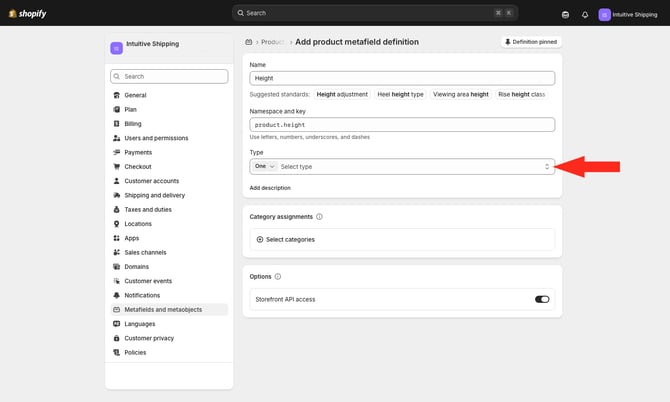Open the store inbox icon in the top bar

[565, 15]
